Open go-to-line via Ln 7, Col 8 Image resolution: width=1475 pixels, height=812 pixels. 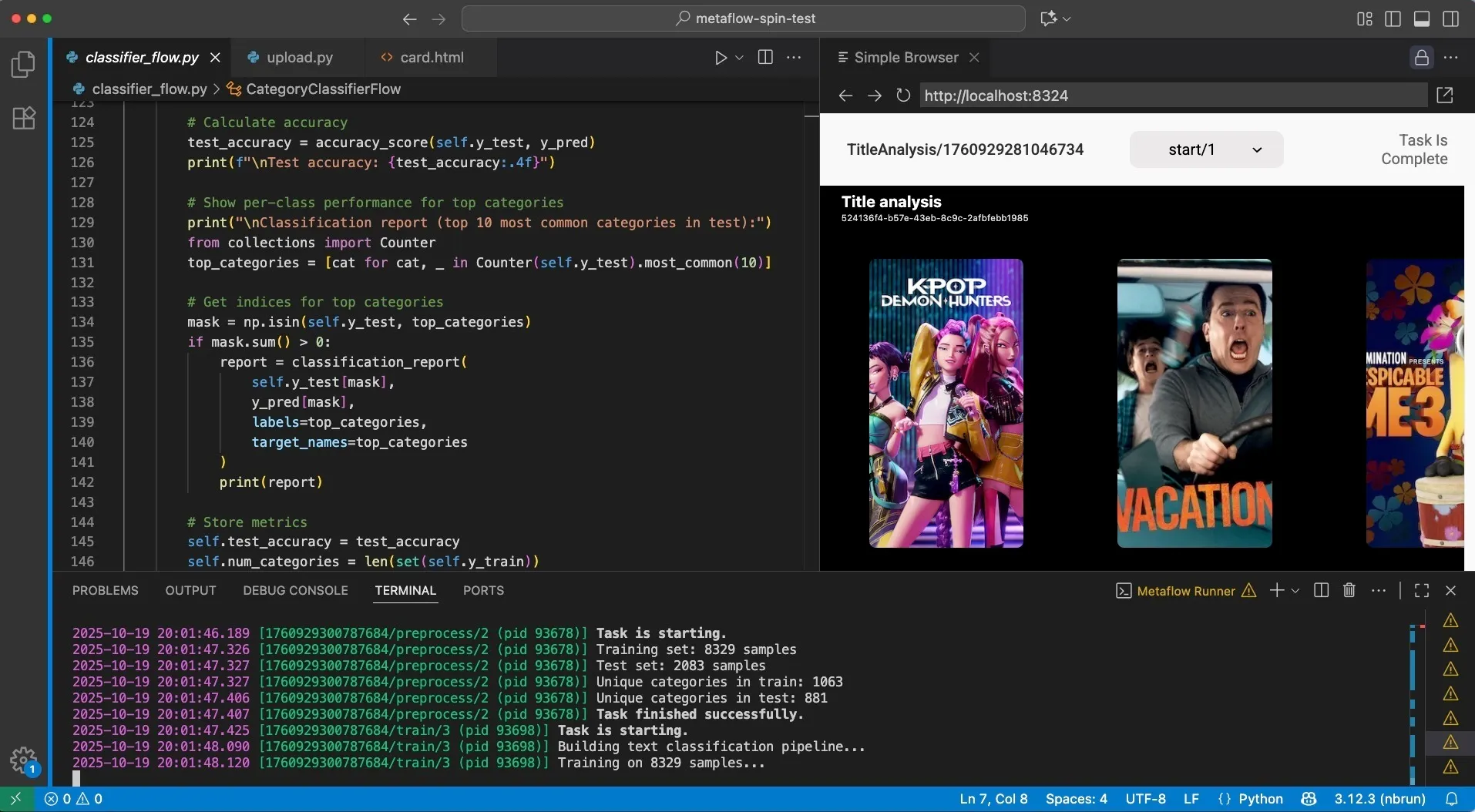[993, 799]
